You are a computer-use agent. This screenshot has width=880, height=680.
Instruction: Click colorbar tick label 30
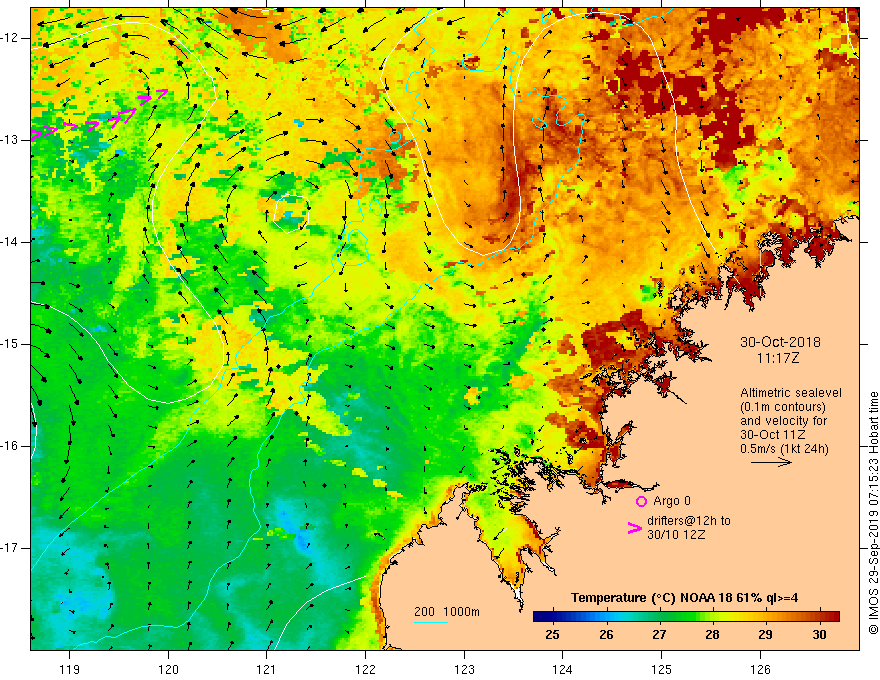[x=819, y=635]
